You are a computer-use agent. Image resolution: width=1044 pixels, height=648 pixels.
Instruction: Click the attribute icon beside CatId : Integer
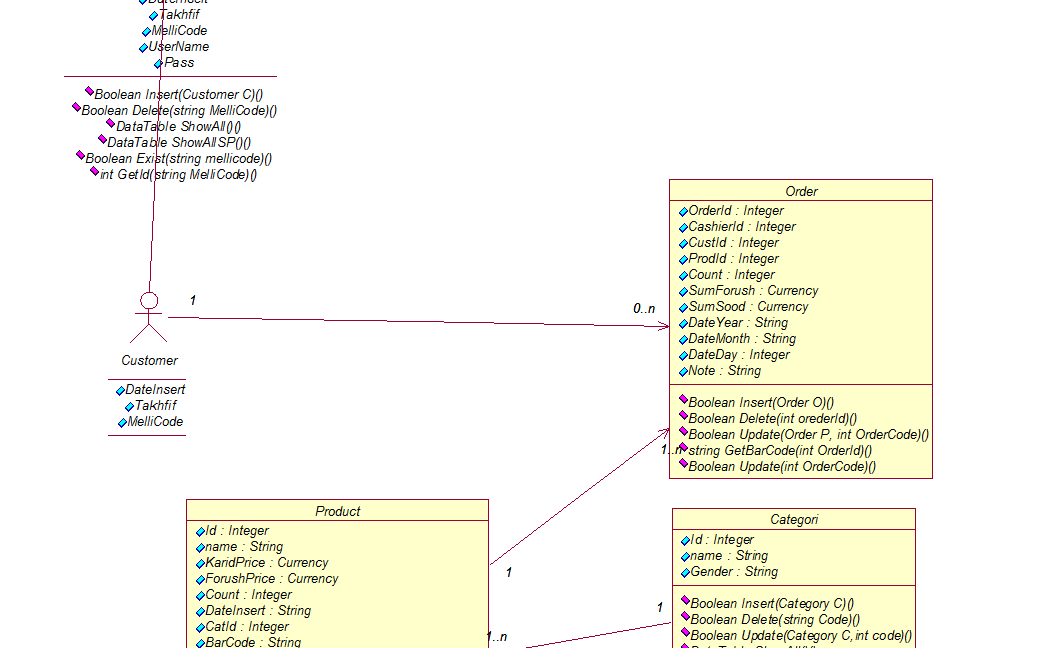200,628
